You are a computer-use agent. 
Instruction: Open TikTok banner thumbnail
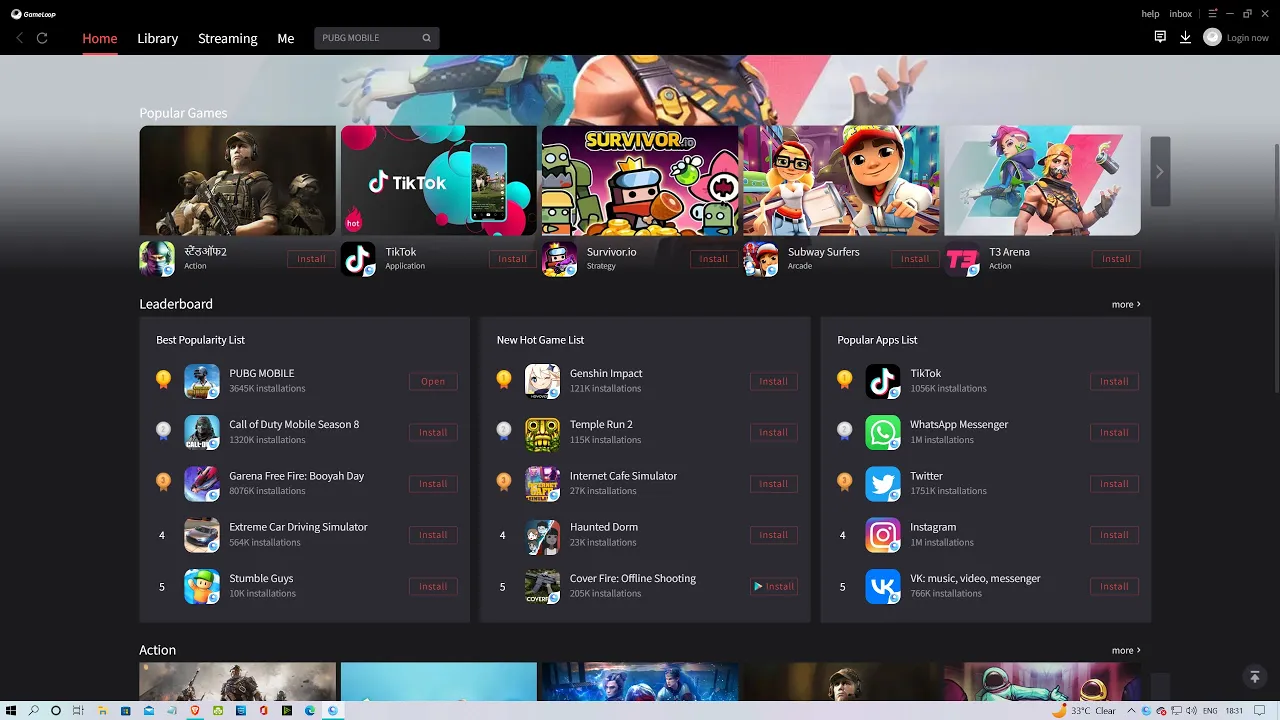pyautogui.click(x=439, y=180)
